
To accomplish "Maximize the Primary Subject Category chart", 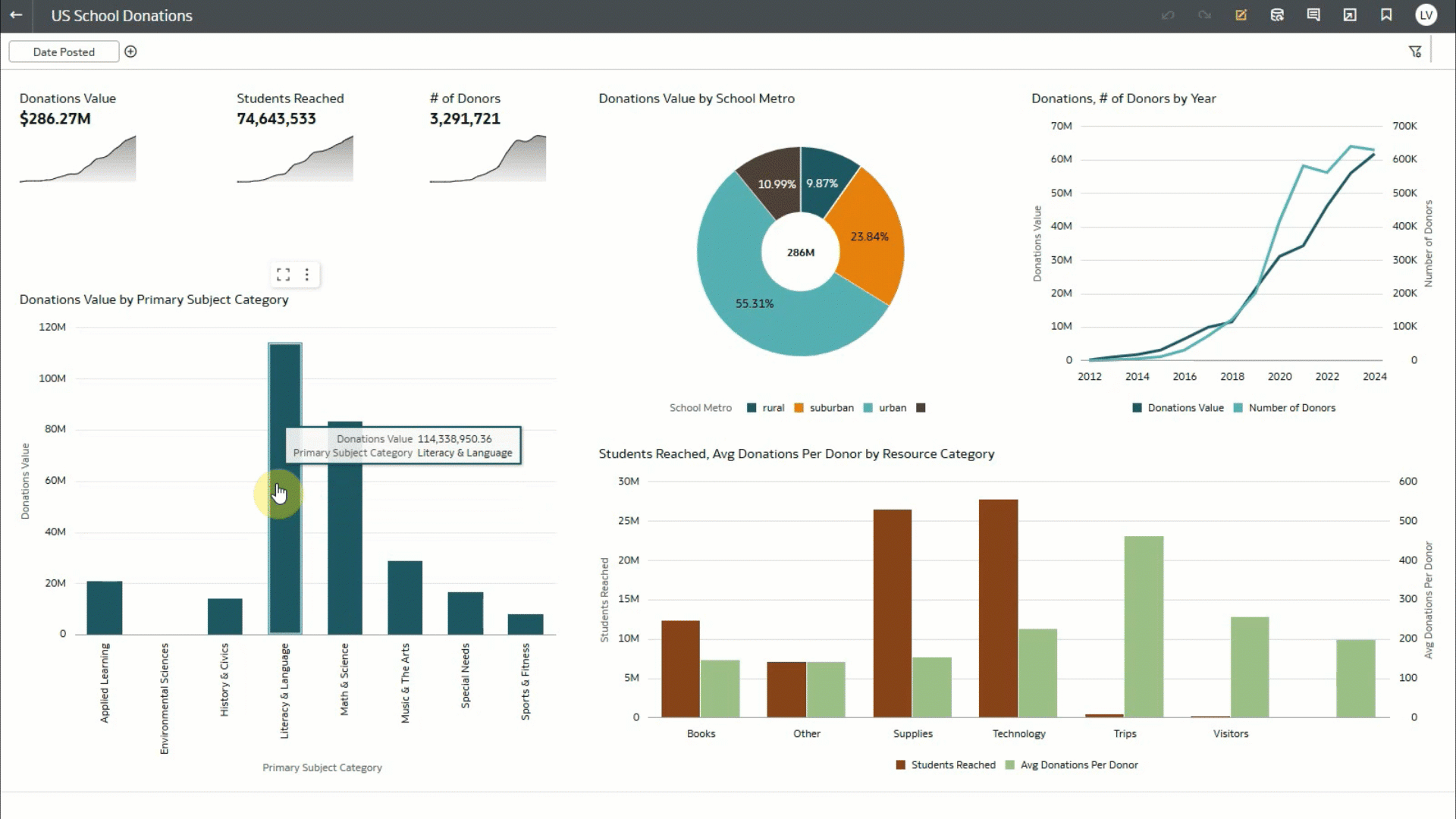I will pos(284,275).
